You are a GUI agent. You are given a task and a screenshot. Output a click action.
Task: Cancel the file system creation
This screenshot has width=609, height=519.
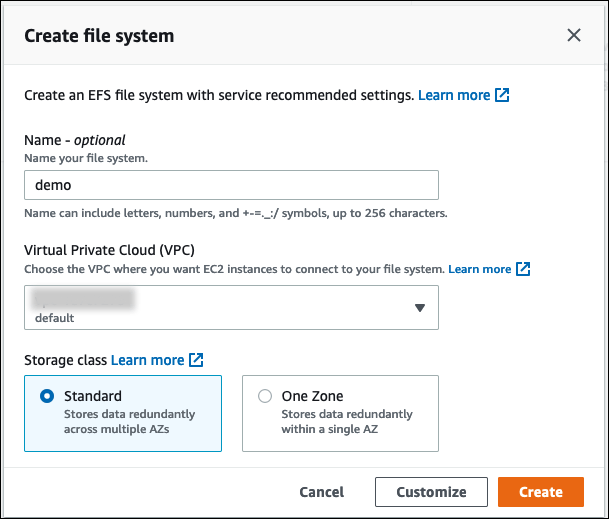pyautogui.click(x=322, y=492)
